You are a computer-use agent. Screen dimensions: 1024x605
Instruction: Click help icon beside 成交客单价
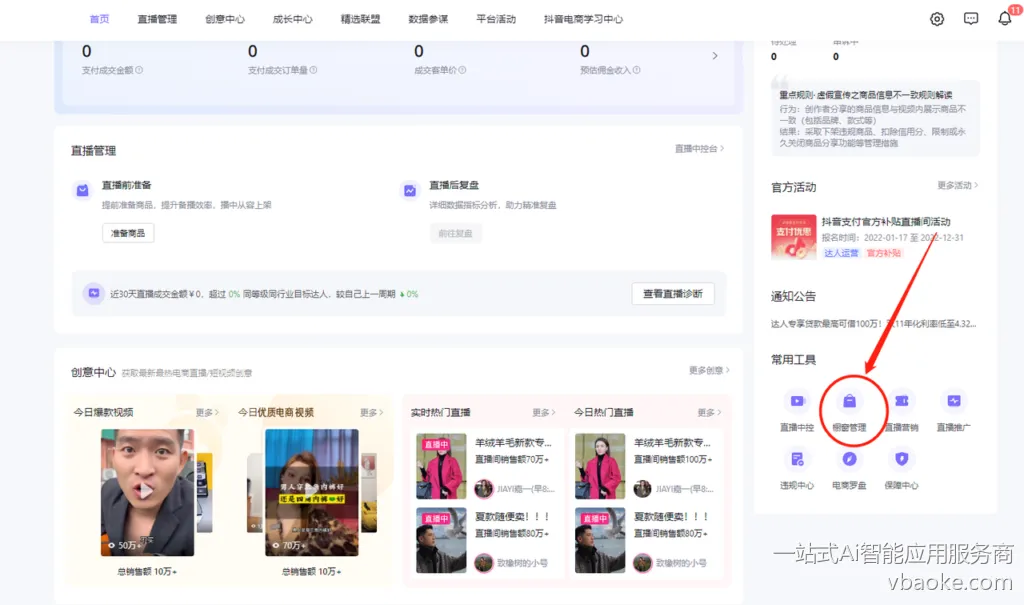point(462,70)
